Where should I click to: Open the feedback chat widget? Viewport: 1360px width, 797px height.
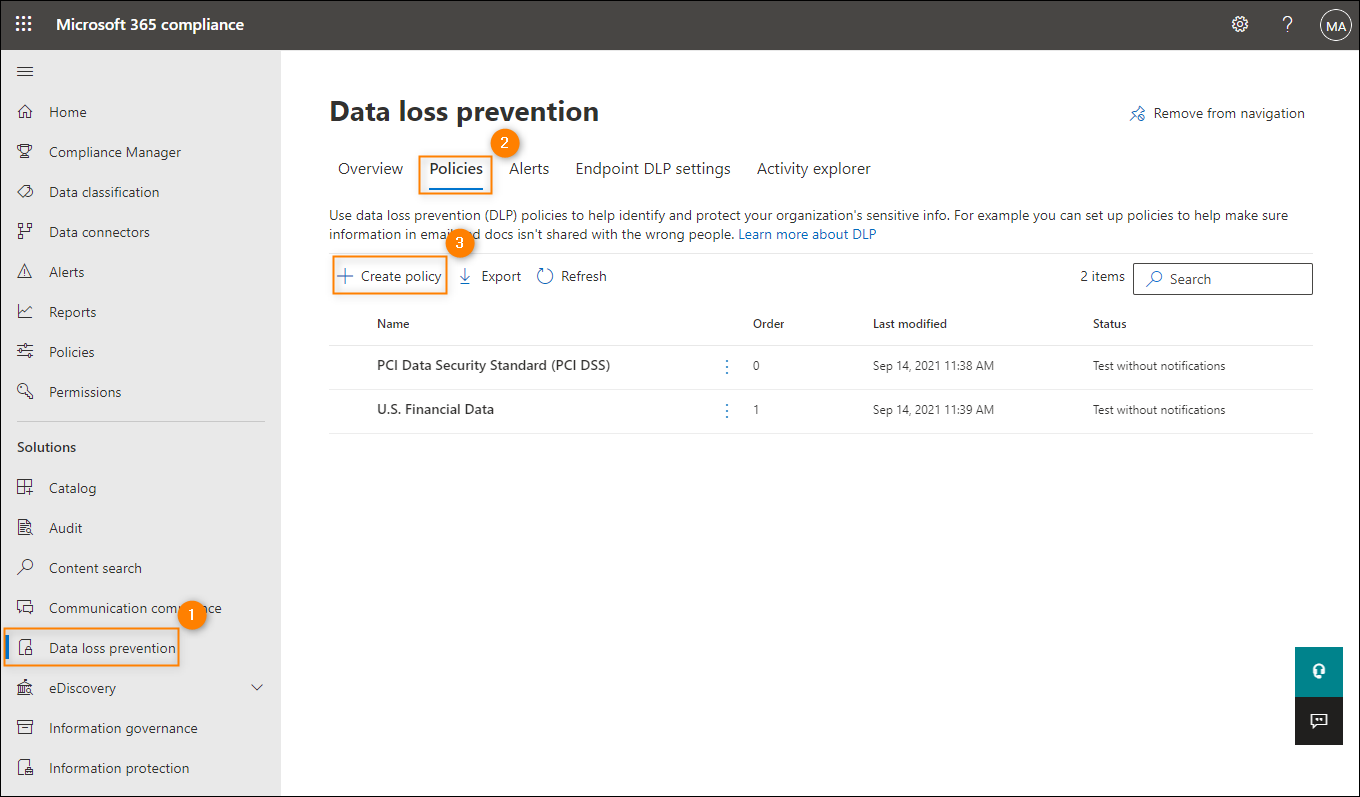click(x=1318, y=720)
